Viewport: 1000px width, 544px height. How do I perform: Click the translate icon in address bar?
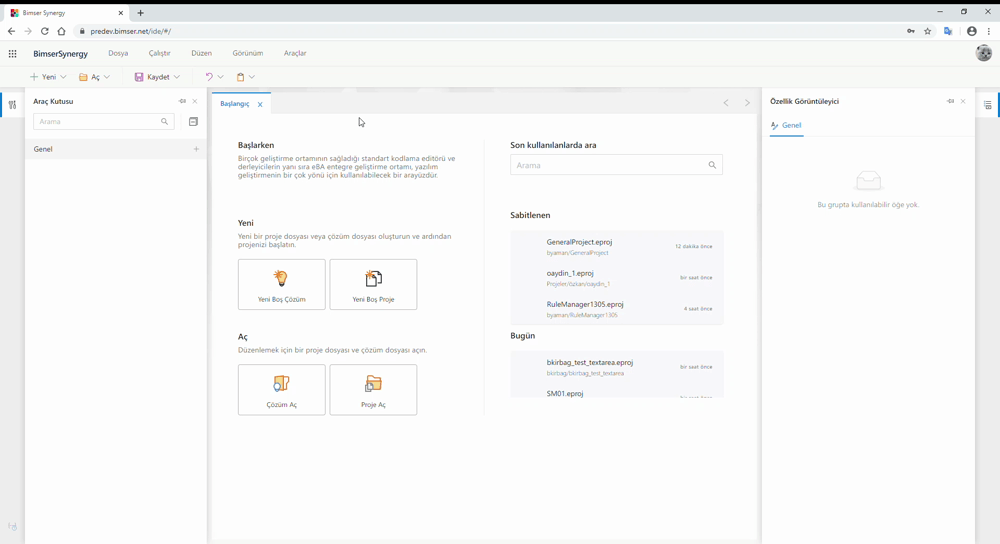(948, 31)
